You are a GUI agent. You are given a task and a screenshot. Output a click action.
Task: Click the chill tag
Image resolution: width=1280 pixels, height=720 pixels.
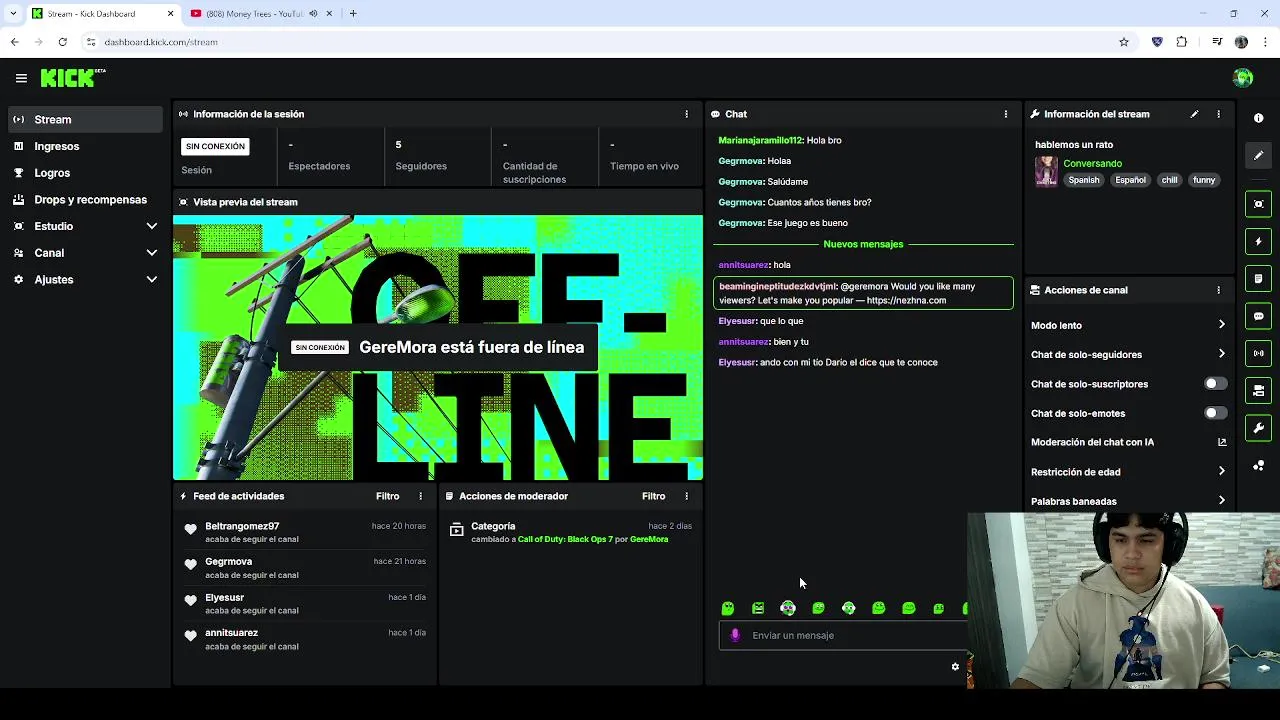tap(1169, 180)
